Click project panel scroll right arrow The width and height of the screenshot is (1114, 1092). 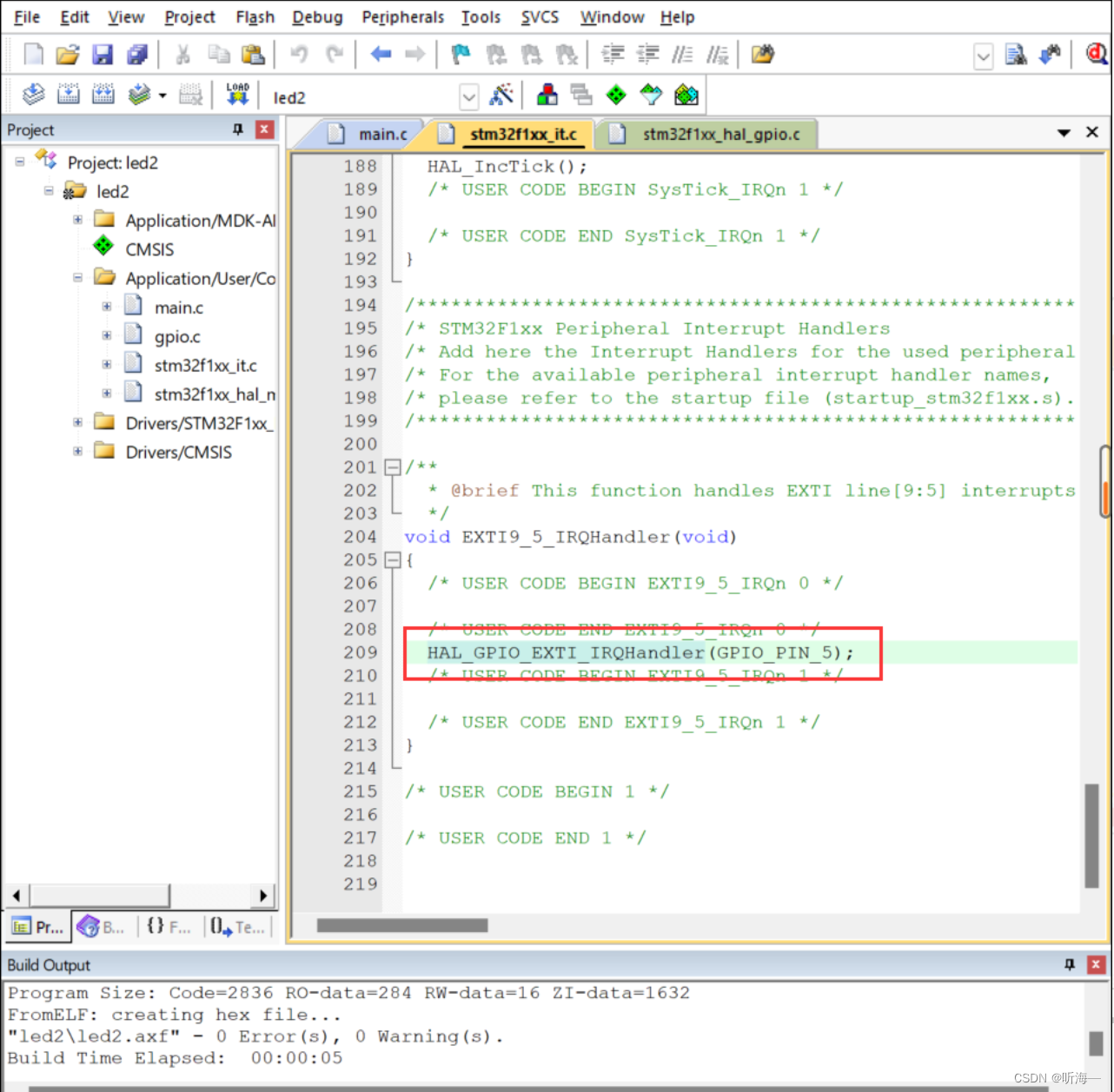click(x=263, y=895)
